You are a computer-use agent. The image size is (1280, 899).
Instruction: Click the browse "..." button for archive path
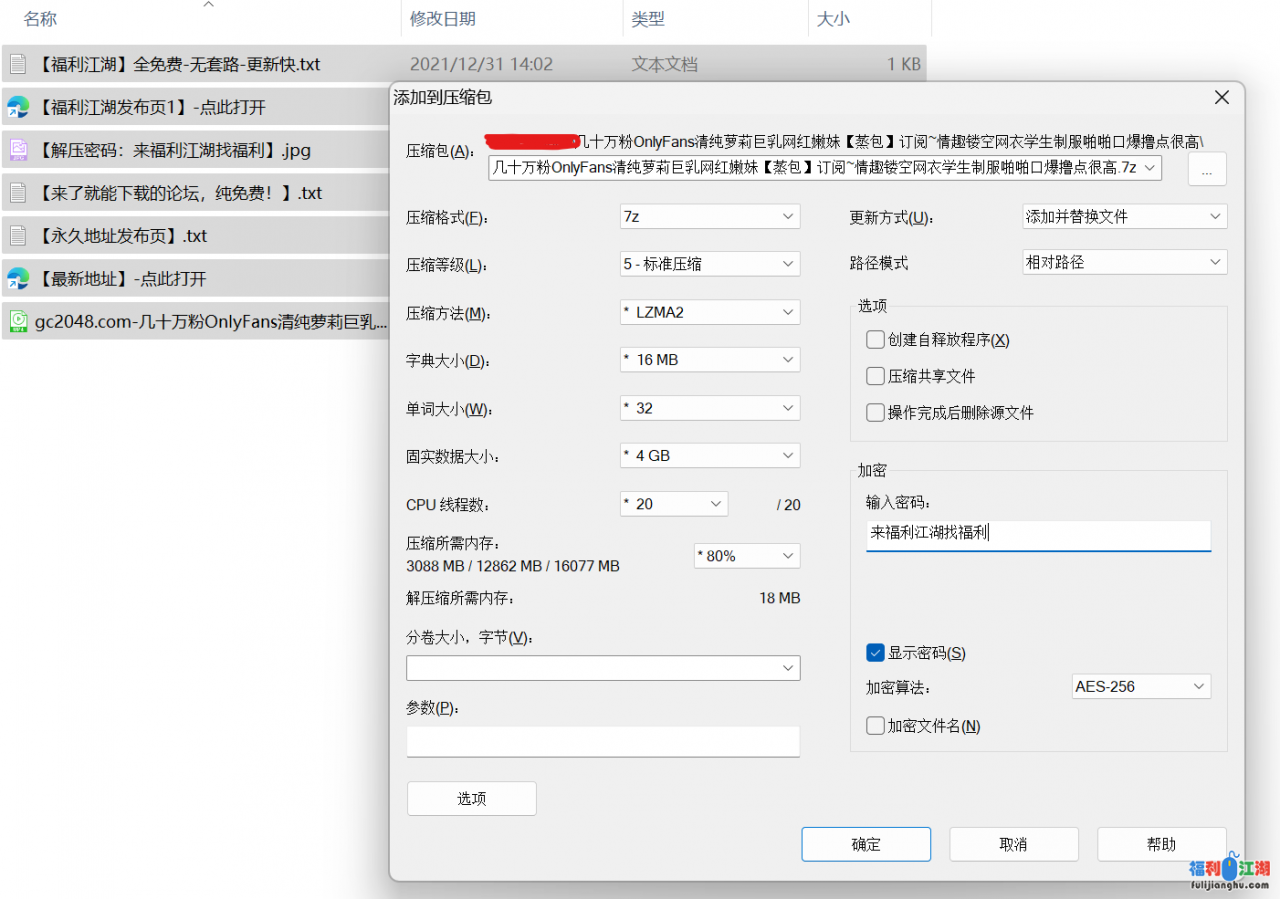tap(1207, 170)
